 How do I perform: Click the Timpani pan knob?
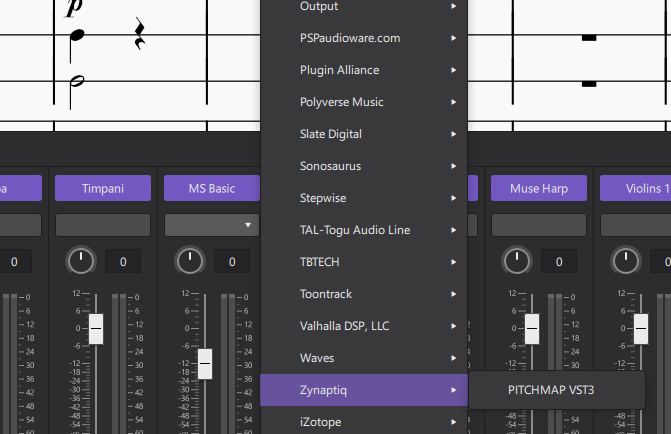coord(80,261)
